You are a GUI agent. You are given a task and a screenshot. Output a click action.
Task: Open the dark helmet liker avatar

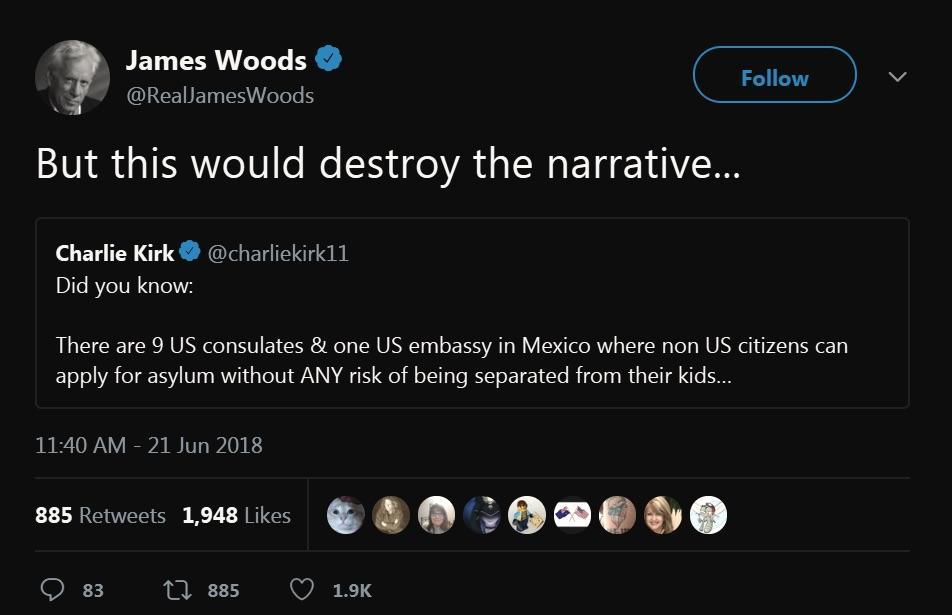(481, 515)
